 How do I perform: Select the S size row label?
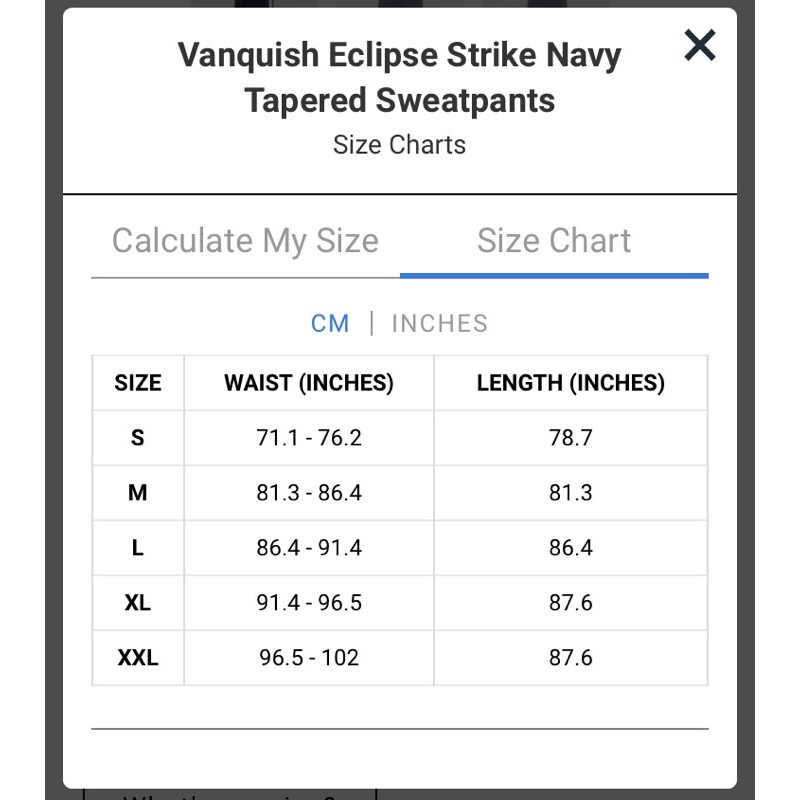[138, 438]
